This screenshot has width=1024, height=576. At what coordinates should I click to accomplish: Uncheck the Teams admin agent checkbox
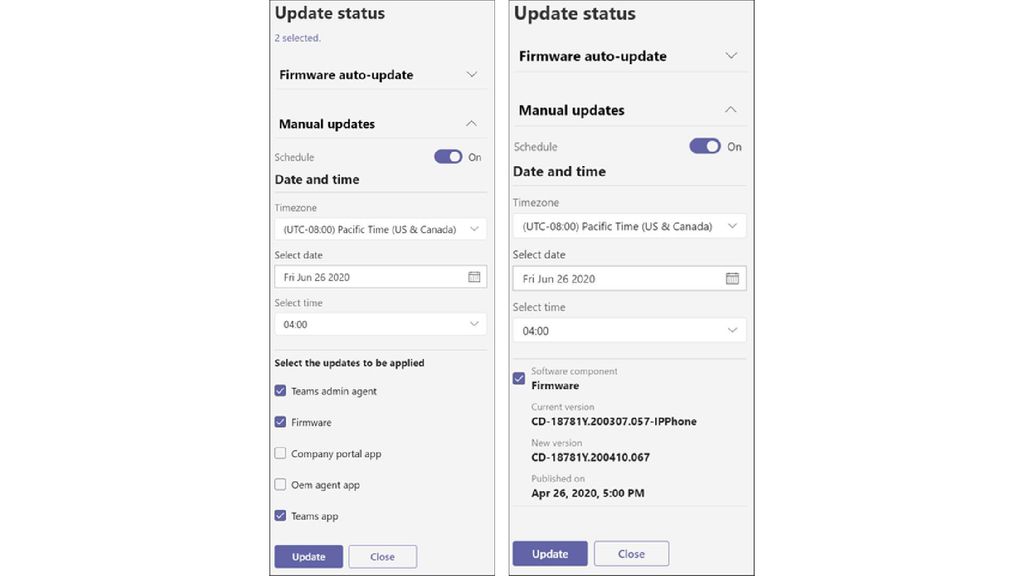coord(280,390)
